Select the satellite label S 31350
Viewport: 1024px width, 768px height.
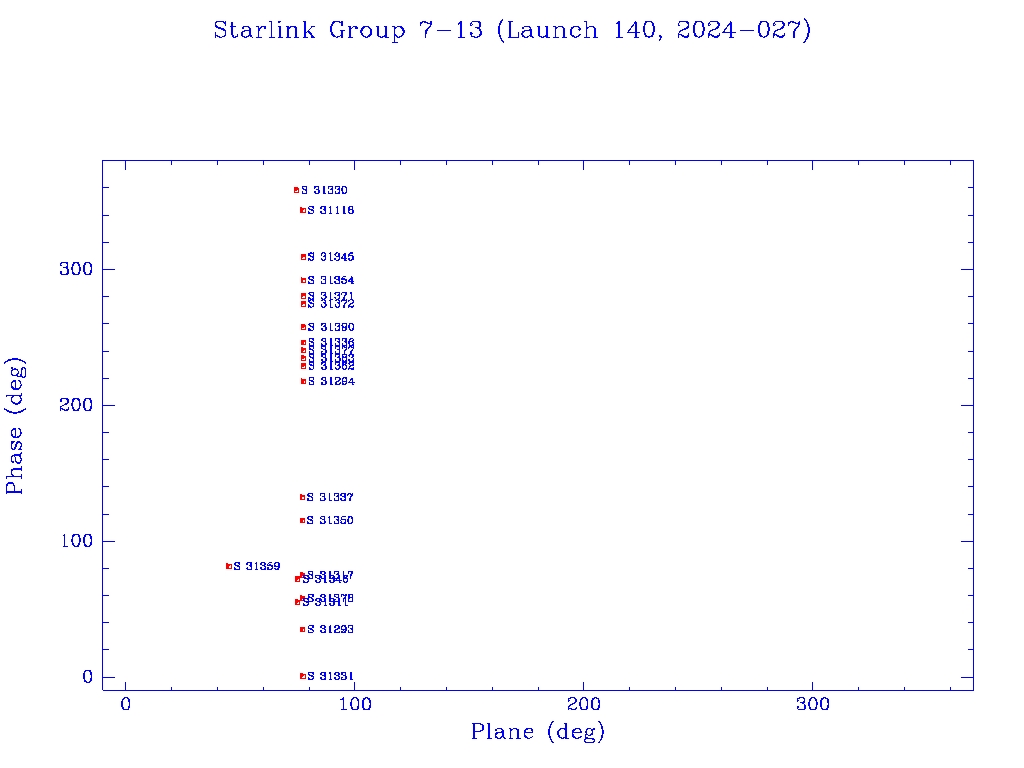[330, 520]
